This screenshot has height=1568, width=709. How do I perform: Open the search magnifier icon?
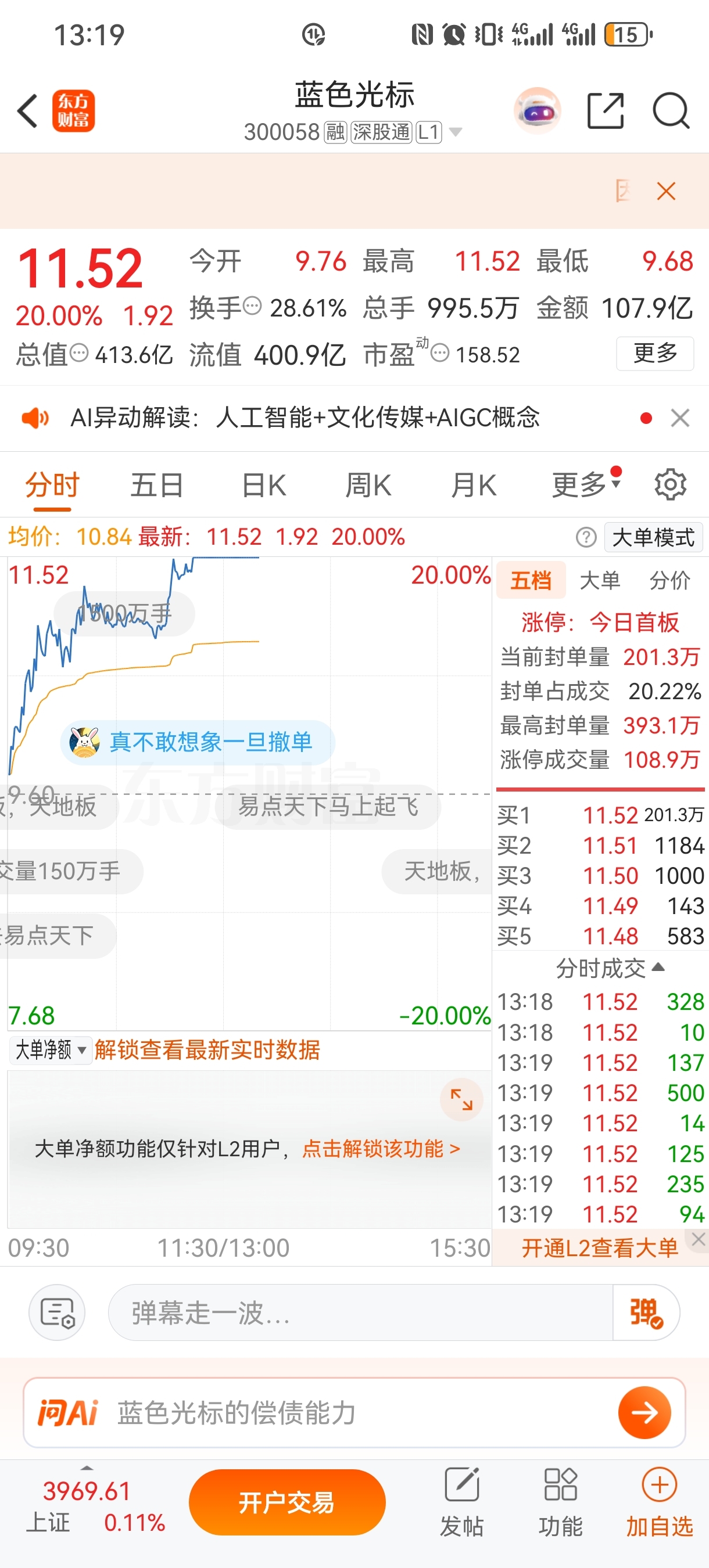click(x=671, y=111)
